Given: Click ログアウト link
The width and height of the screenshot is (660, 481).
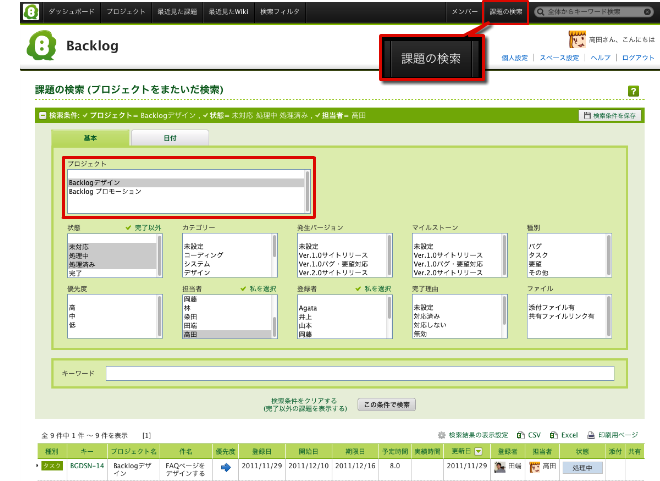Looking at the screenshot, I should (638, 58).
